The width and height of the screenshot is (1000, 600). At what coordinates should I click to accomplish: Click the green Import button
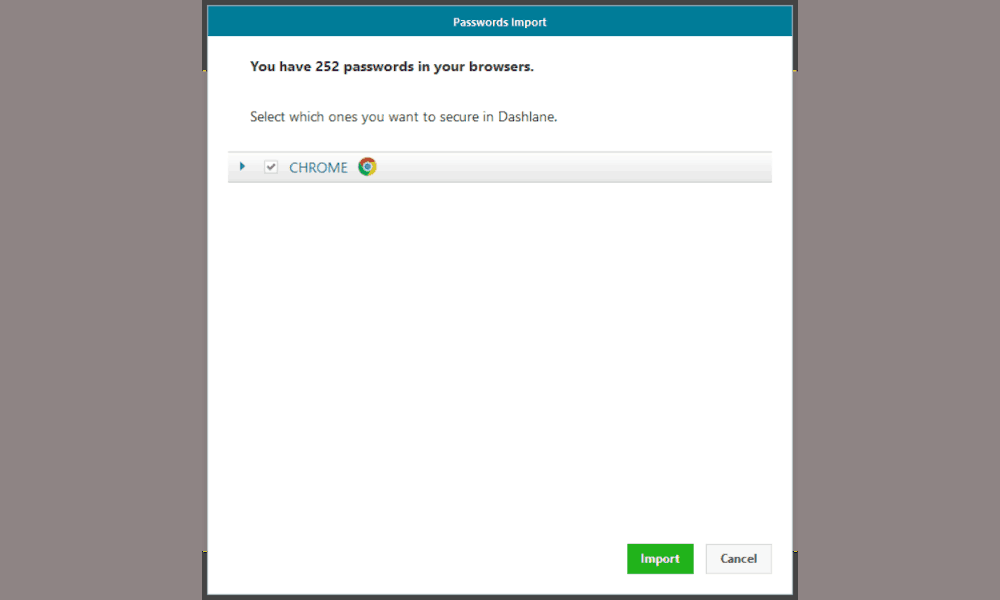point(660,559)
